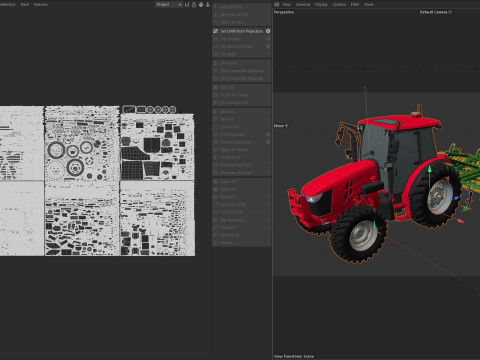Click the Remove UV Pins command
Screen dimensions: 480x360
pos(241,15)
